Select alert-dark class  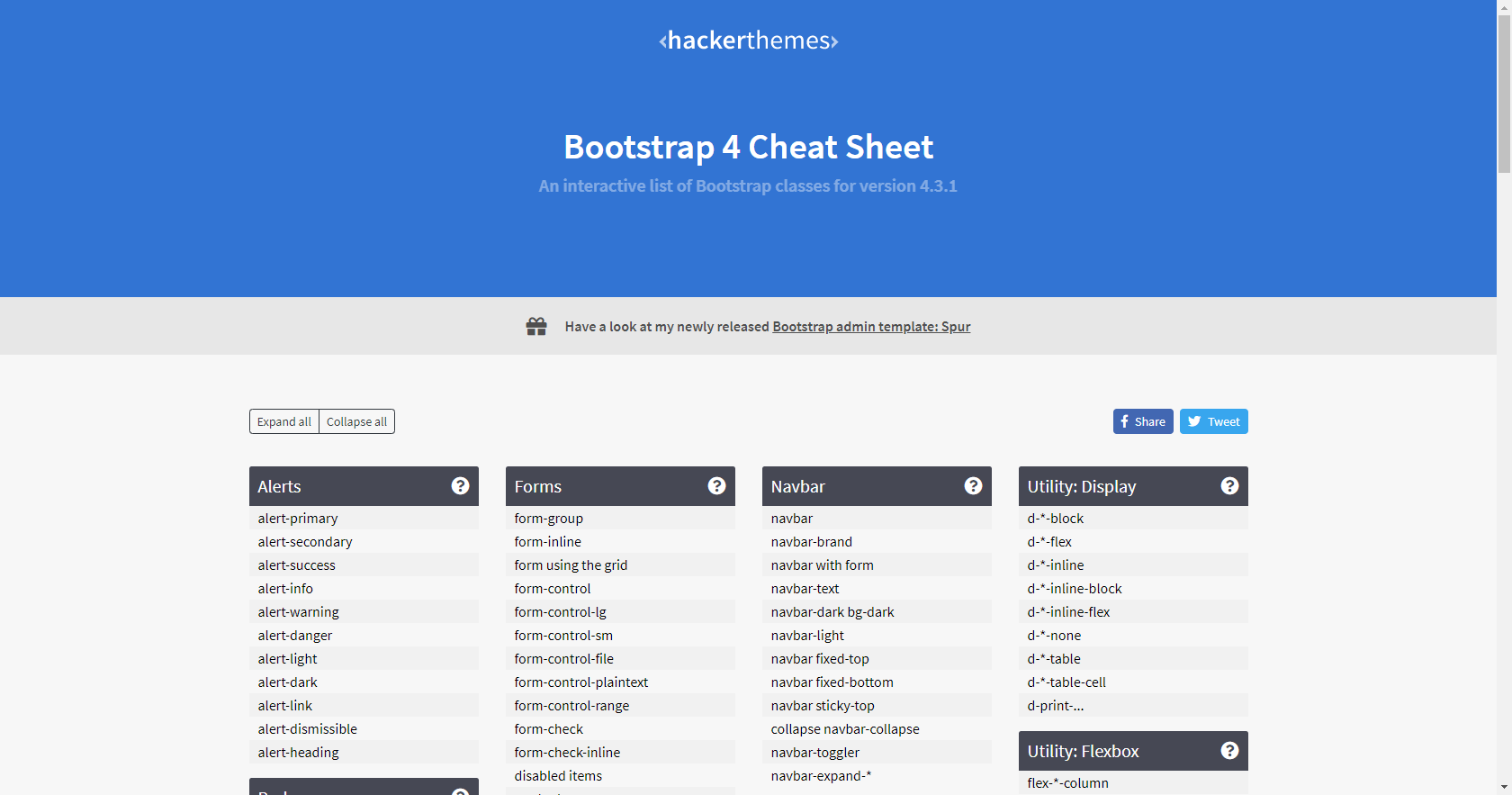pos(364,682)
